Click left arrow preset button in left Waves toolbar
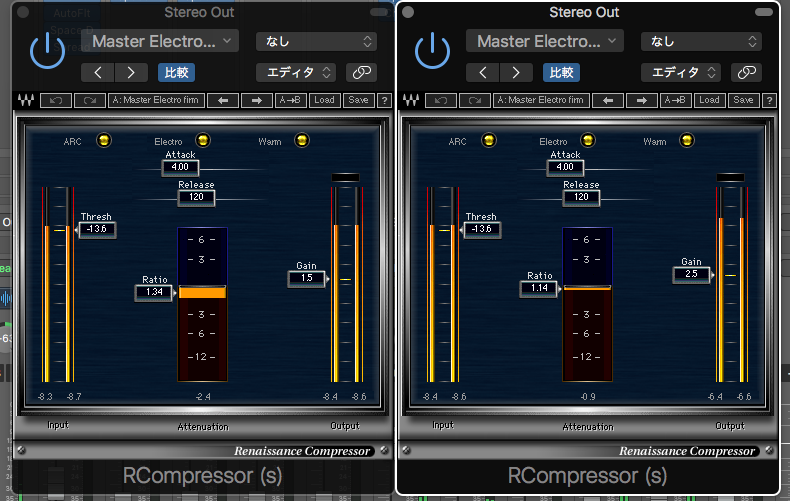 coord(223,100)
